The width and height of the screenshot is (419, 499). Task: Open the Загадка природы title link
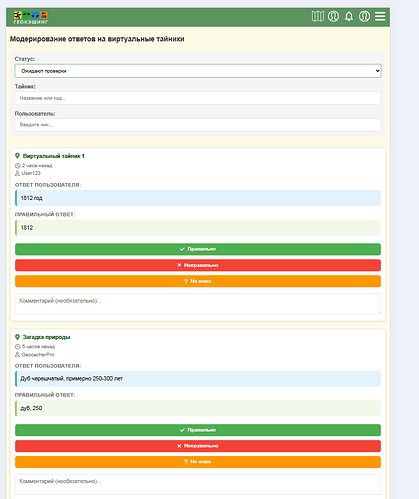click(46, 337)
